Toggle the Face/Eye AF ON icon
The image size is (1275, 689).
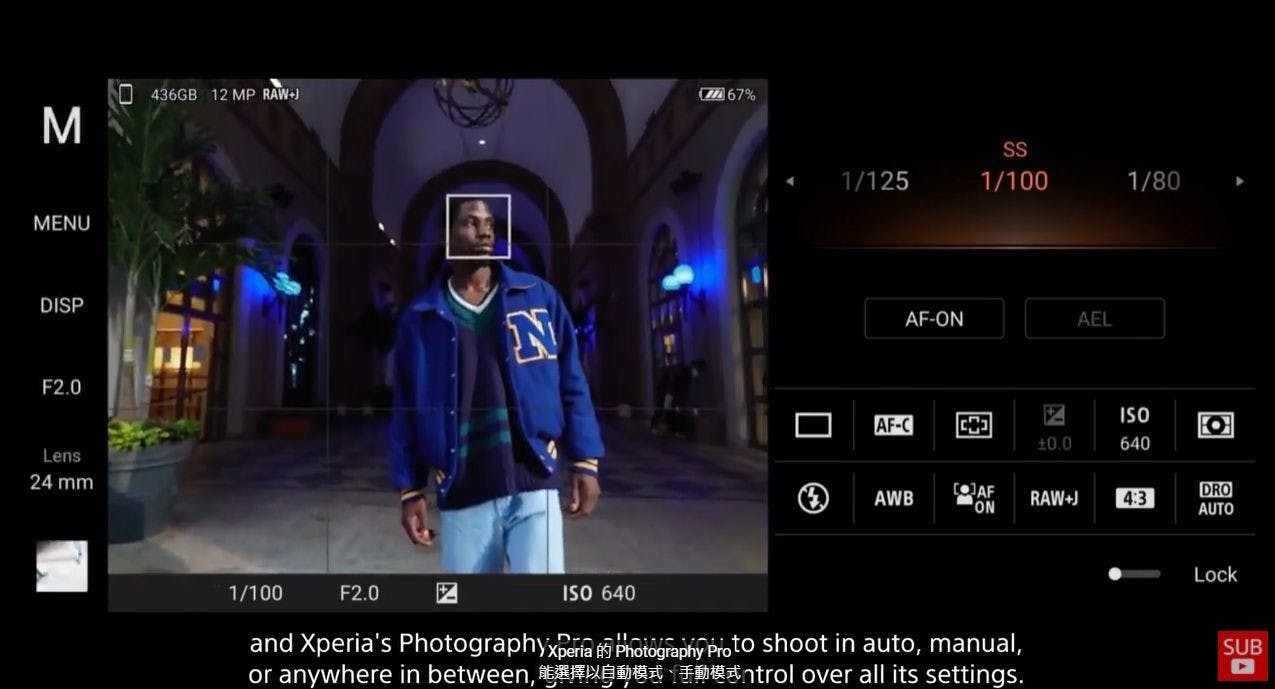click(x=974, y=498)
